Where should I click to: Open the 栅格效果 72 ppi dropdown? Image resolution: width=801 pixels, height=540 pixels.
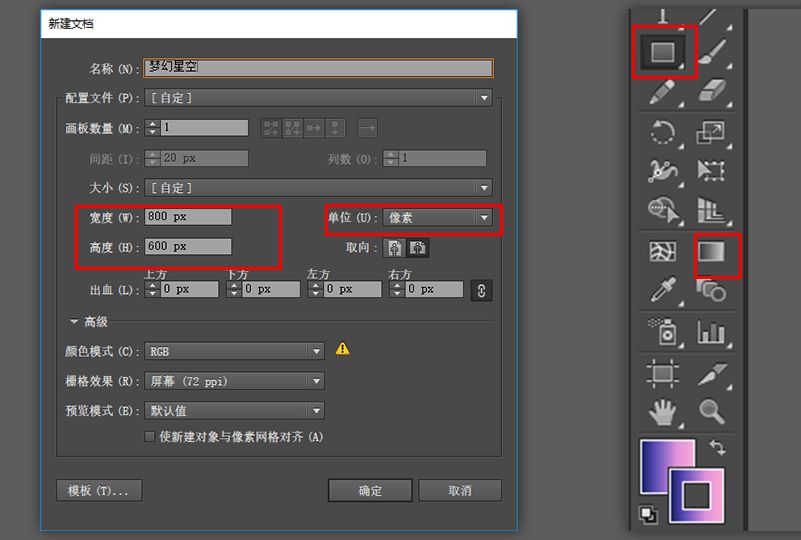tap(234, 381)
